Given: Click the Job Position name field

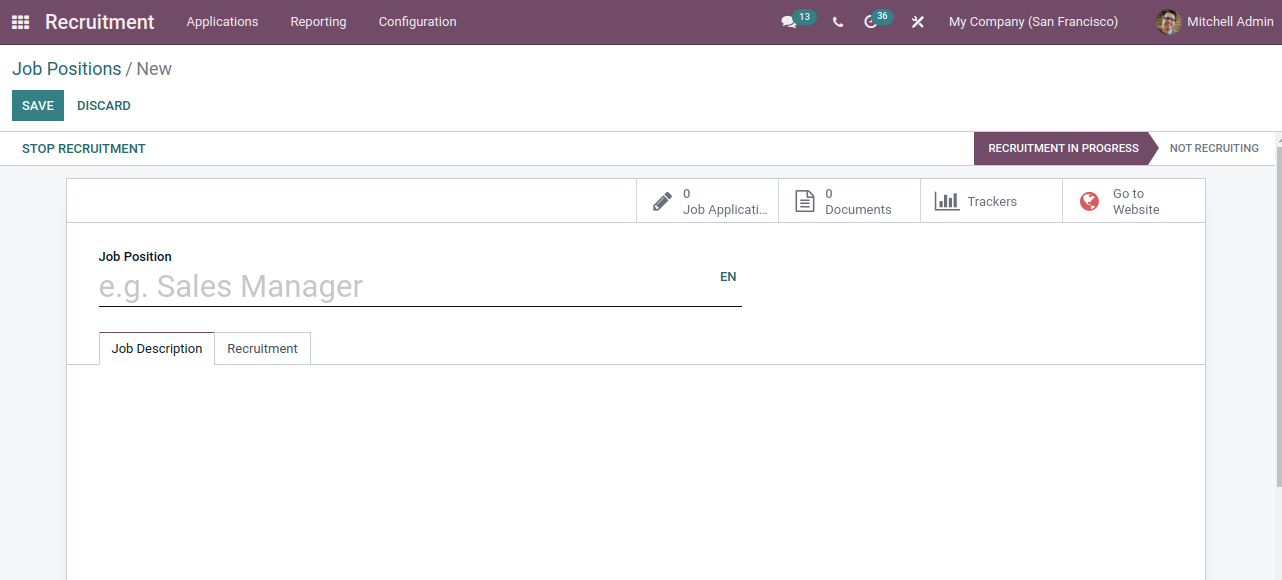Looking at the screenshot, I should coord(400,287).
